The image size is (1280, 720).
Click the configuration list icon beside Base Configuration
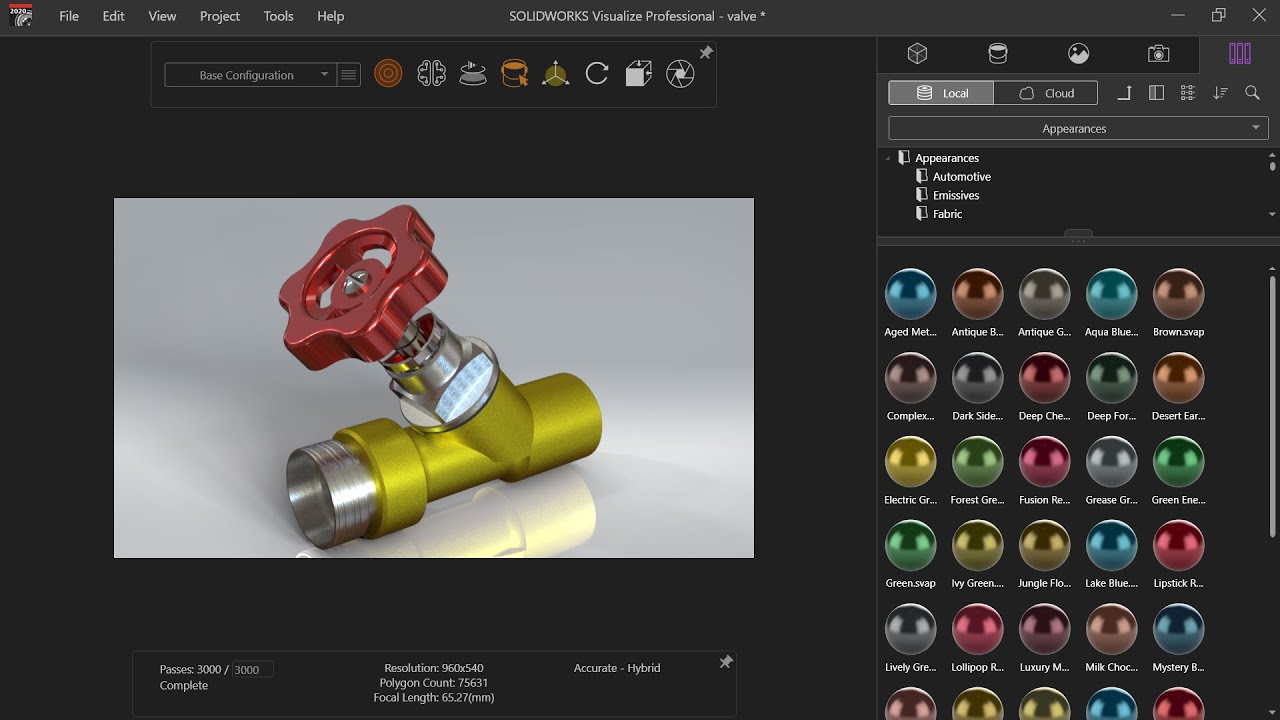tap(349, 75)
